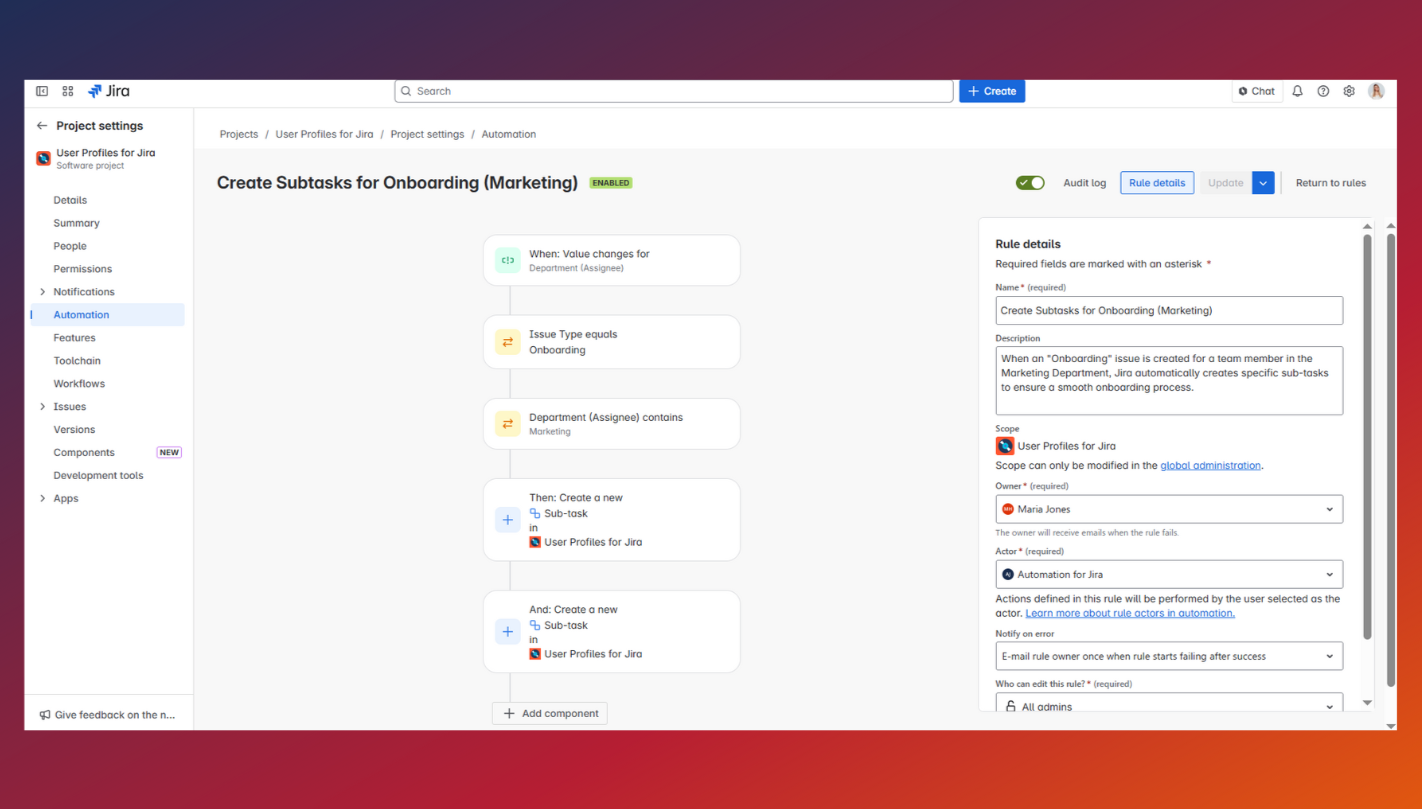Click Projects in the breadcrumb
The image size is (1422, 809).
coord(239,134)
